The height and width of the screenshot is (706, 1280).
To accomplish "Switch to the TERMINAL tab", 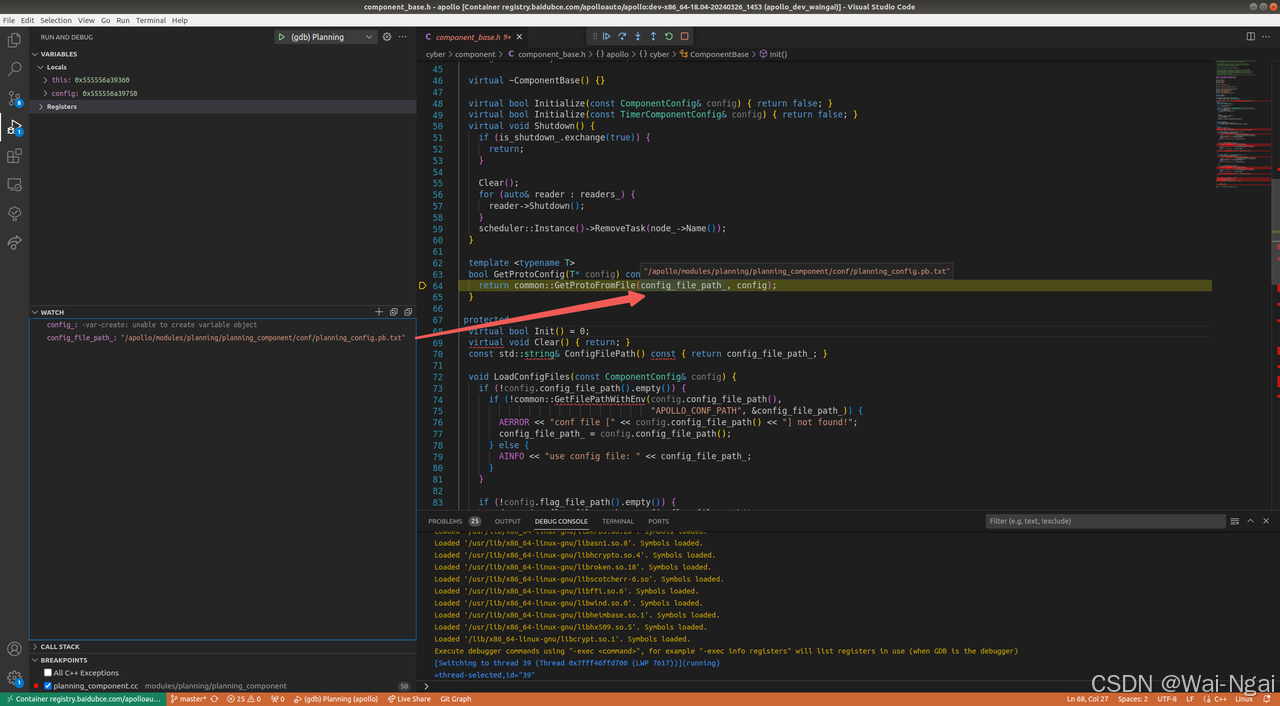I will point(617,521).
